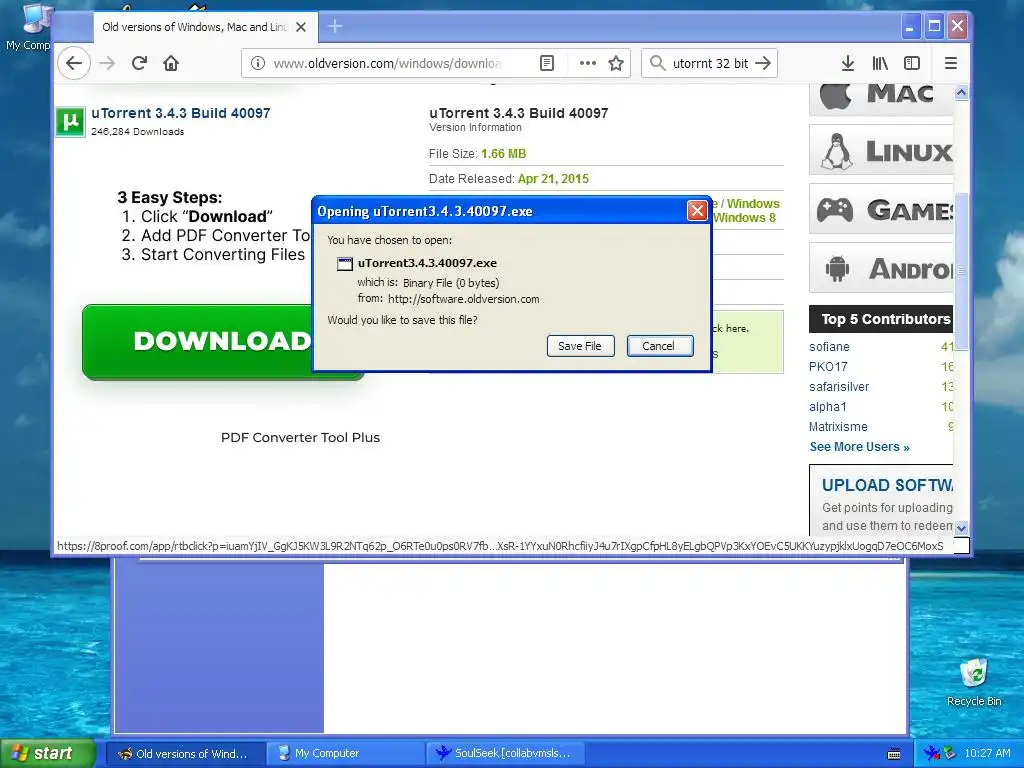Click the Top 5 Contributors header
This screenshot has height=768, width=1024.
click(881, 319)
